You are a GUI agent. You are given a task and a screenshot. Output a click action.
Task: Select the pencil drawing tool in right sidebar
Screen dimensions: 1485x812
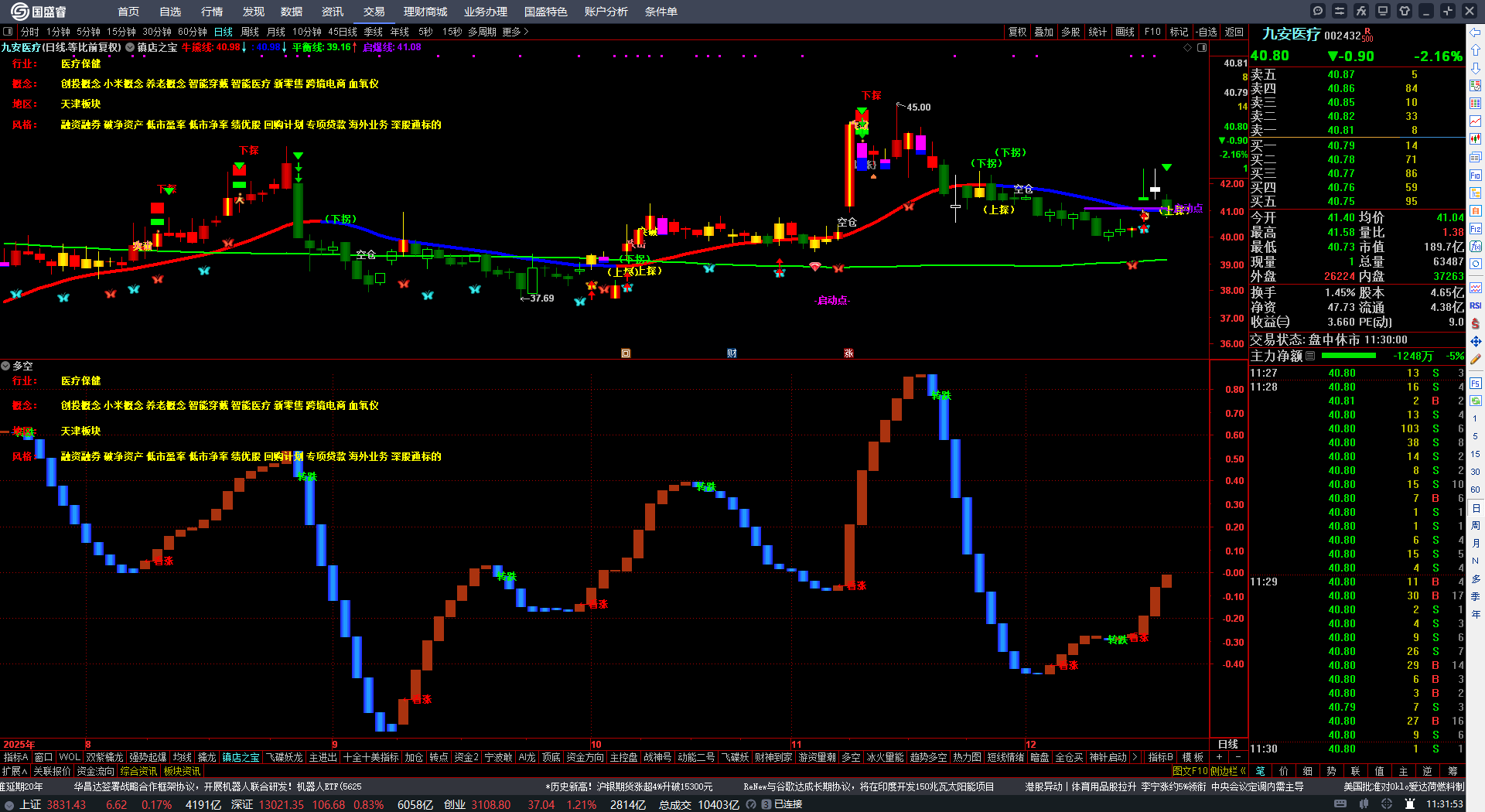pyautogui.click(x=1476, y=359)
